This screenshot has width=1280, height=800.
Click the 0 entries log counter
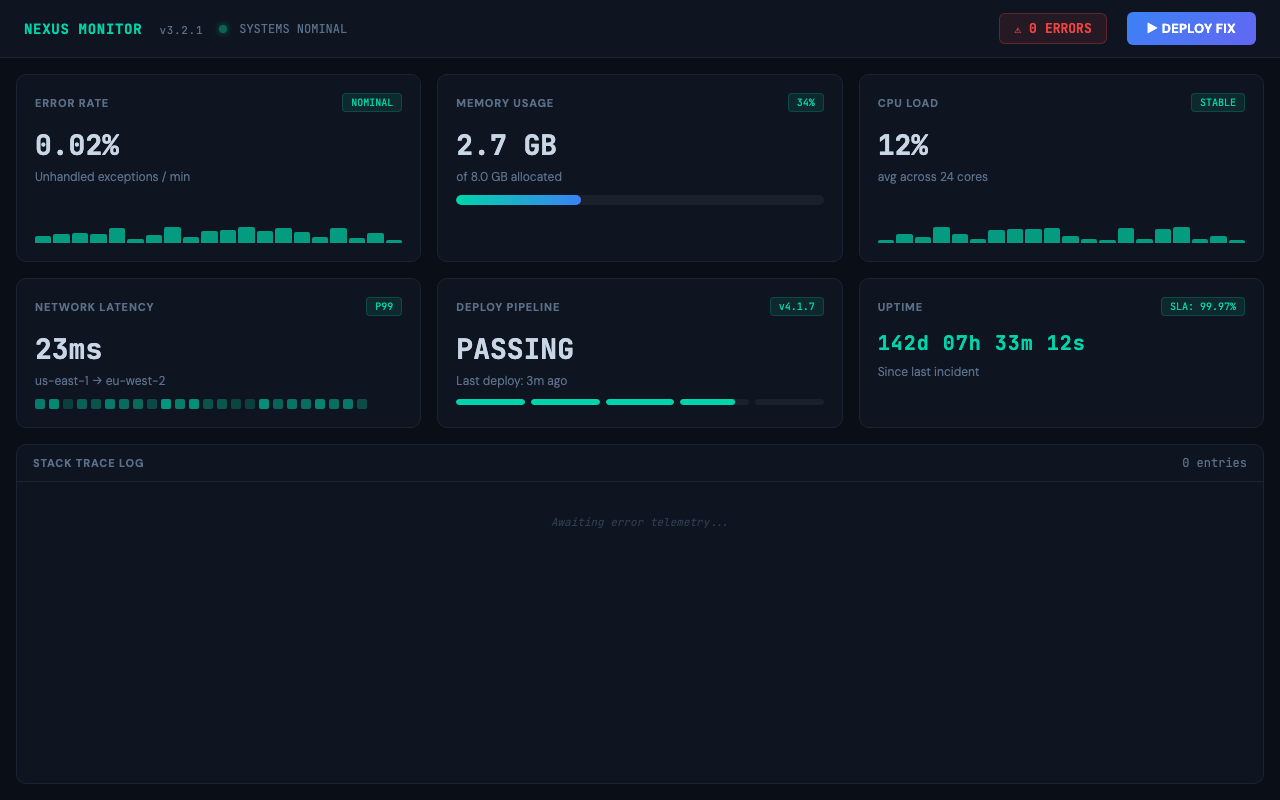point(1214,463)
